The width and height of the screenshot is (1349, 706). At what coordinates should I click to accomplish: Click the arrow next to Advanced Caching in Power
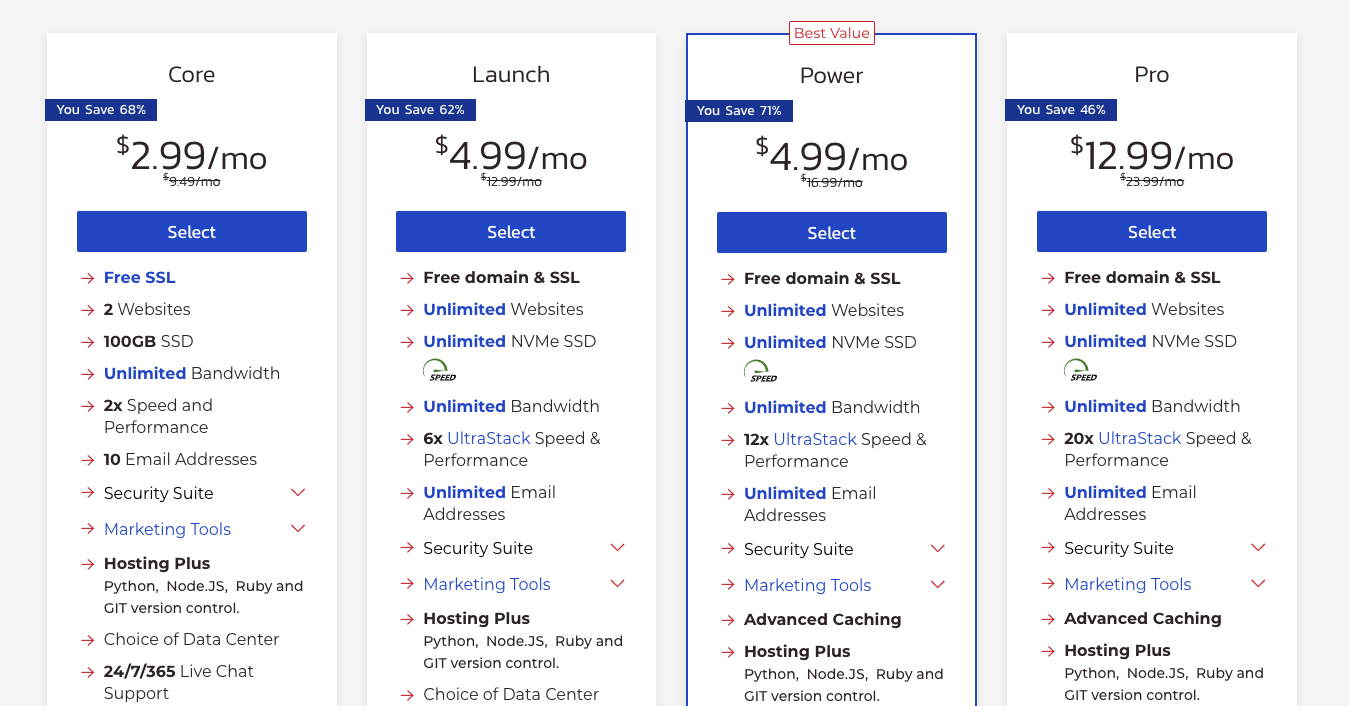[x=727, y=619]
